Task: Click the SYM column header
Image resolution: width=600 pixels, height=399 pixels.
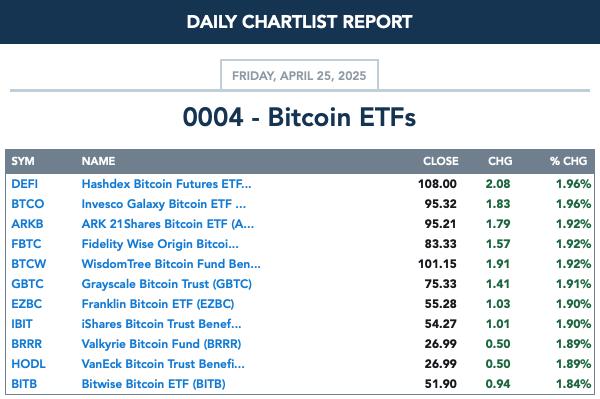Action: [23, 161]
